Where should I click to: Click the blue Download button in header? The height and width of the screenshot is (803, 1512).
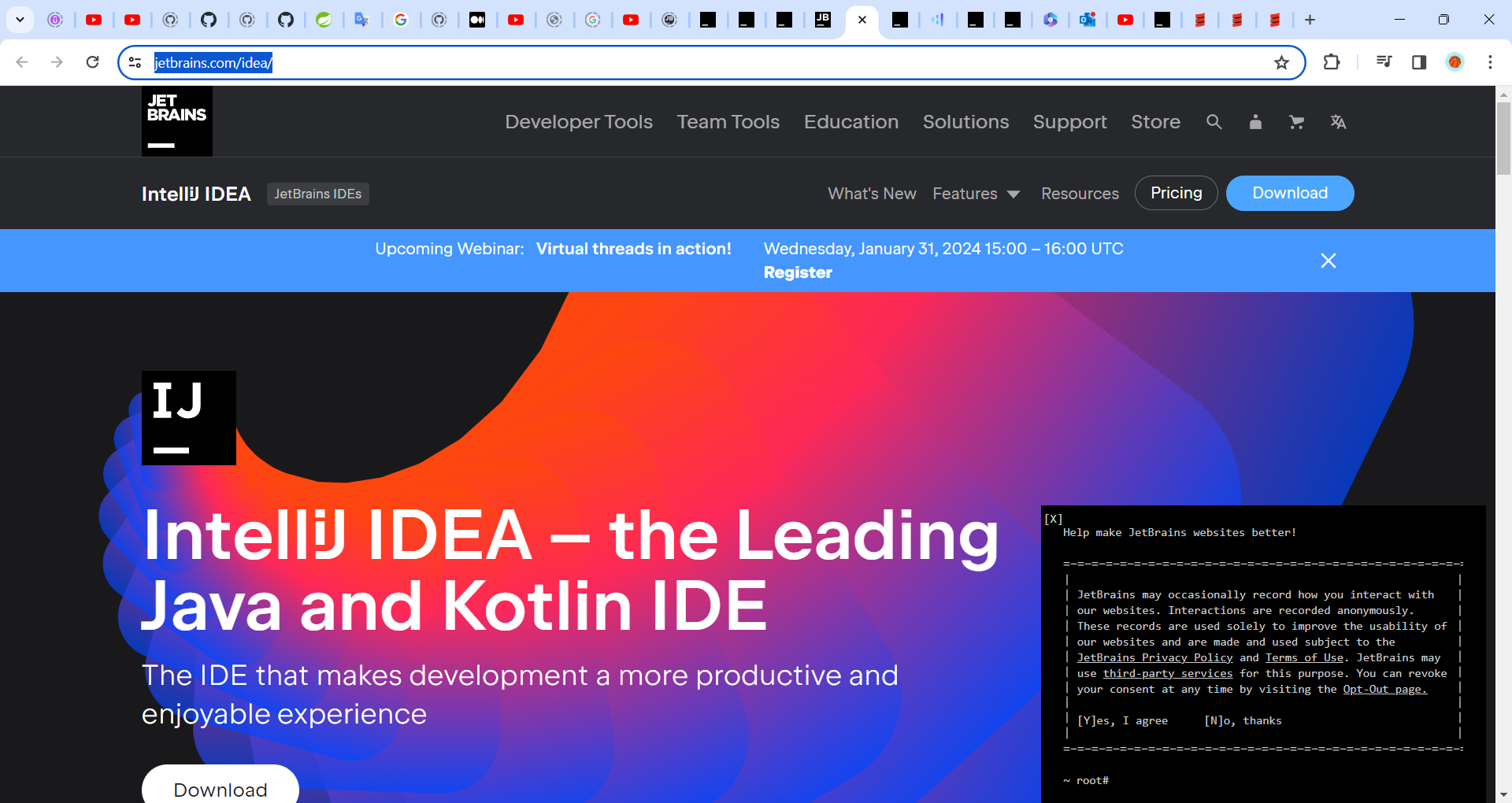1290,193
